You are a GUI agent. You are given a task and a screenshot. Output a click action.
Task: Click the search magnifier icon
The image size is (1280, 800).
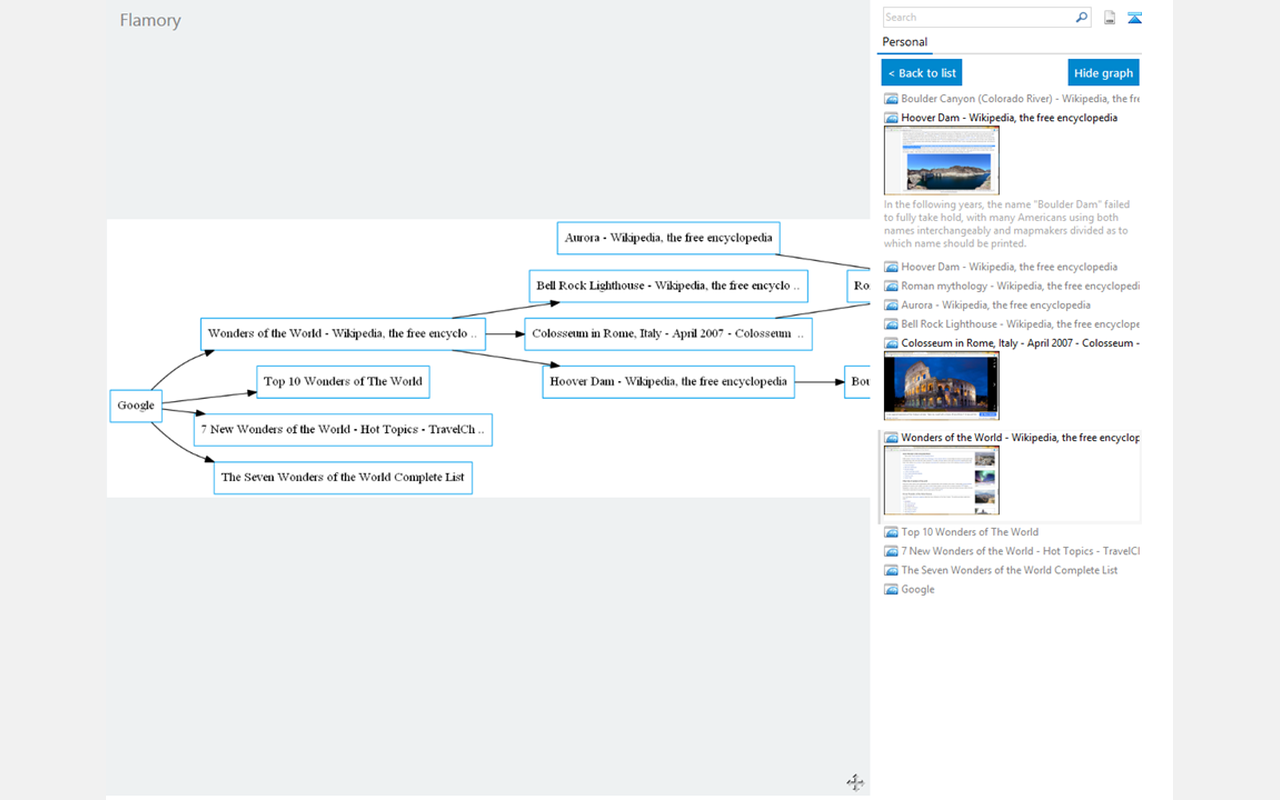coord(1081,17)
